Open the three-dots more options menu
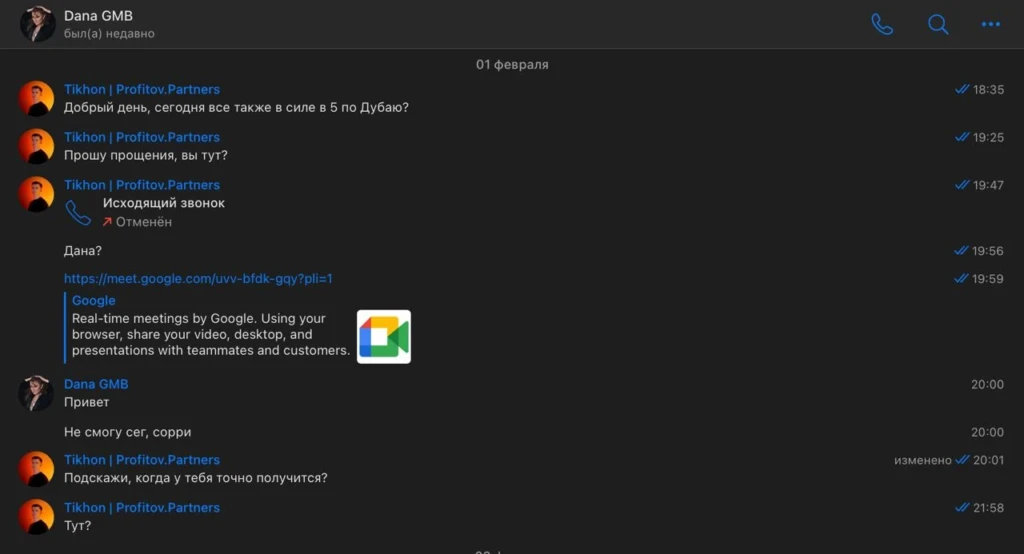The image size is (1024, 554). [991, 24]
